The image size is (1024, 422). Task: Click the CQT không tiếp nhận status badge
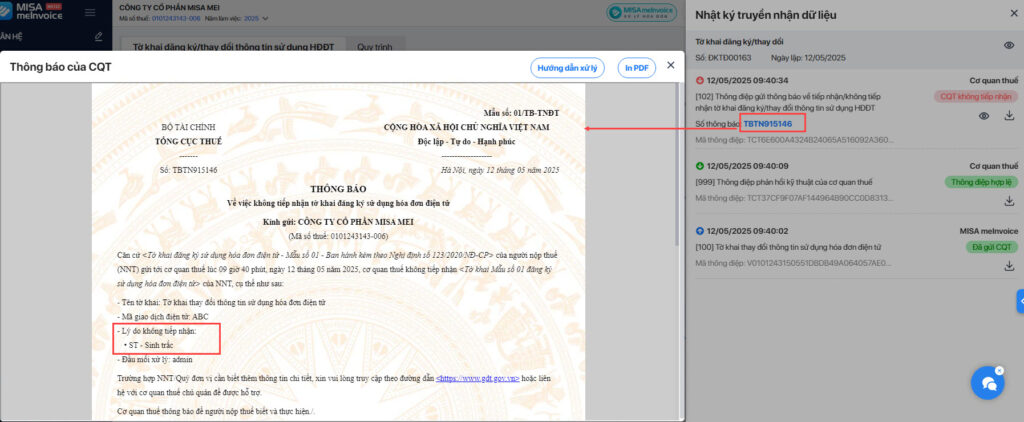[x=976, y=96]
